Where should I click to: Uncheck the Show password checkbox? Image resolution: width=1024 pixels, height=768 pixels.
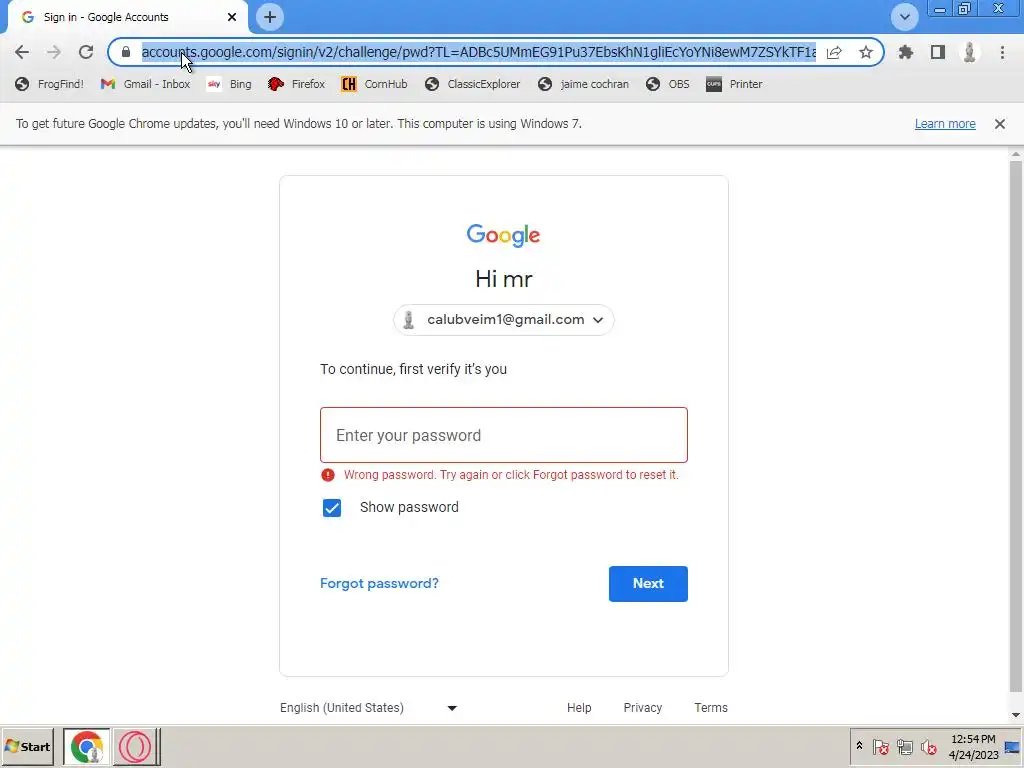click(x=332, y=507)
